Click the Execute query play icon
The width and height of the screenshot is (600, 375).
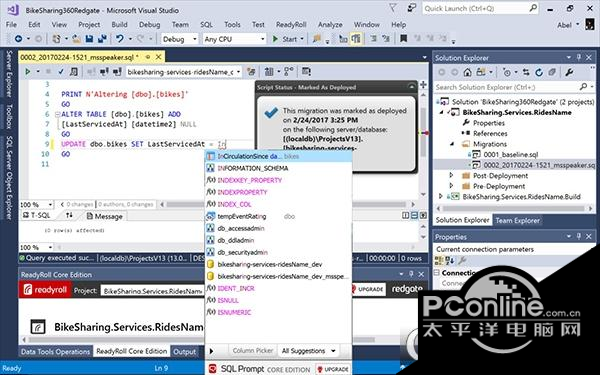(27, 72)
